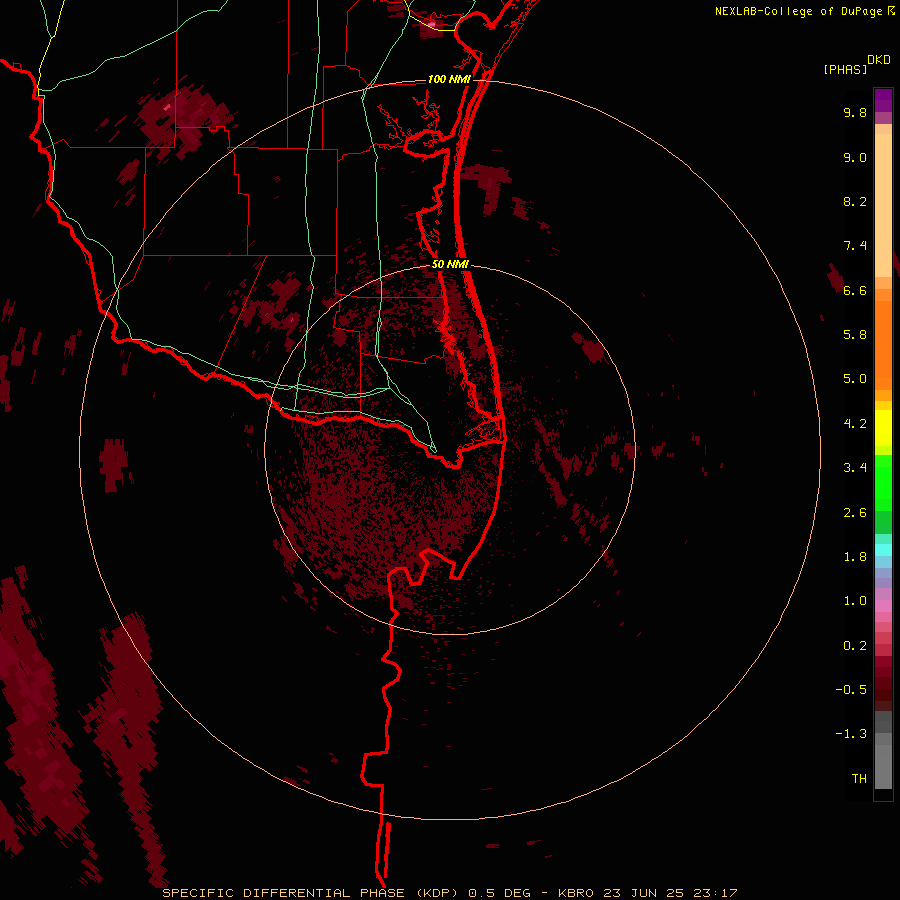This screenshot has width=900, height=900.
Task: Click the 6.6 value on the legend
Action: pos(855,290)
